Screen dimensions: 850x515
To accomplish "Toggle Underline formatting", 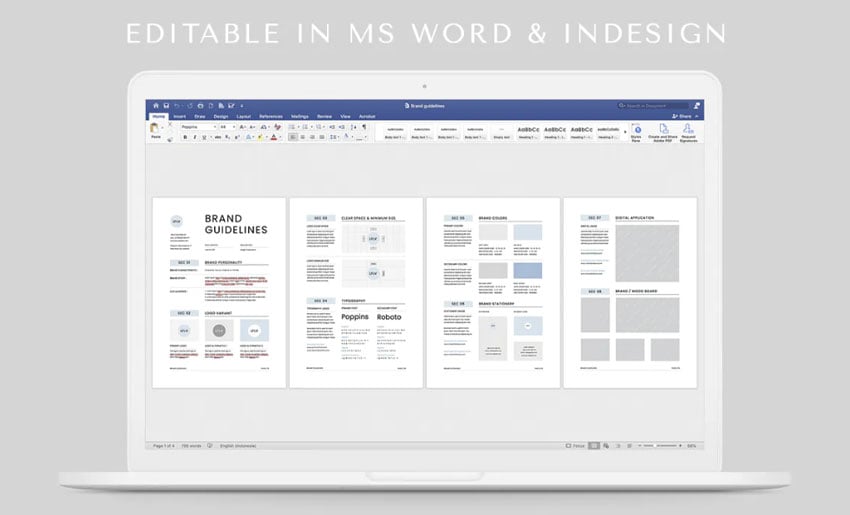I will coord(204,137).
